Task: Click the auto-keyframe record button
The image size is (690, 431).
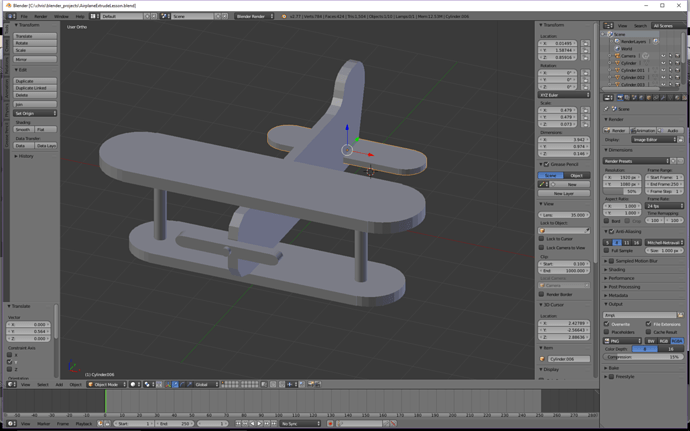Action: 330,424
